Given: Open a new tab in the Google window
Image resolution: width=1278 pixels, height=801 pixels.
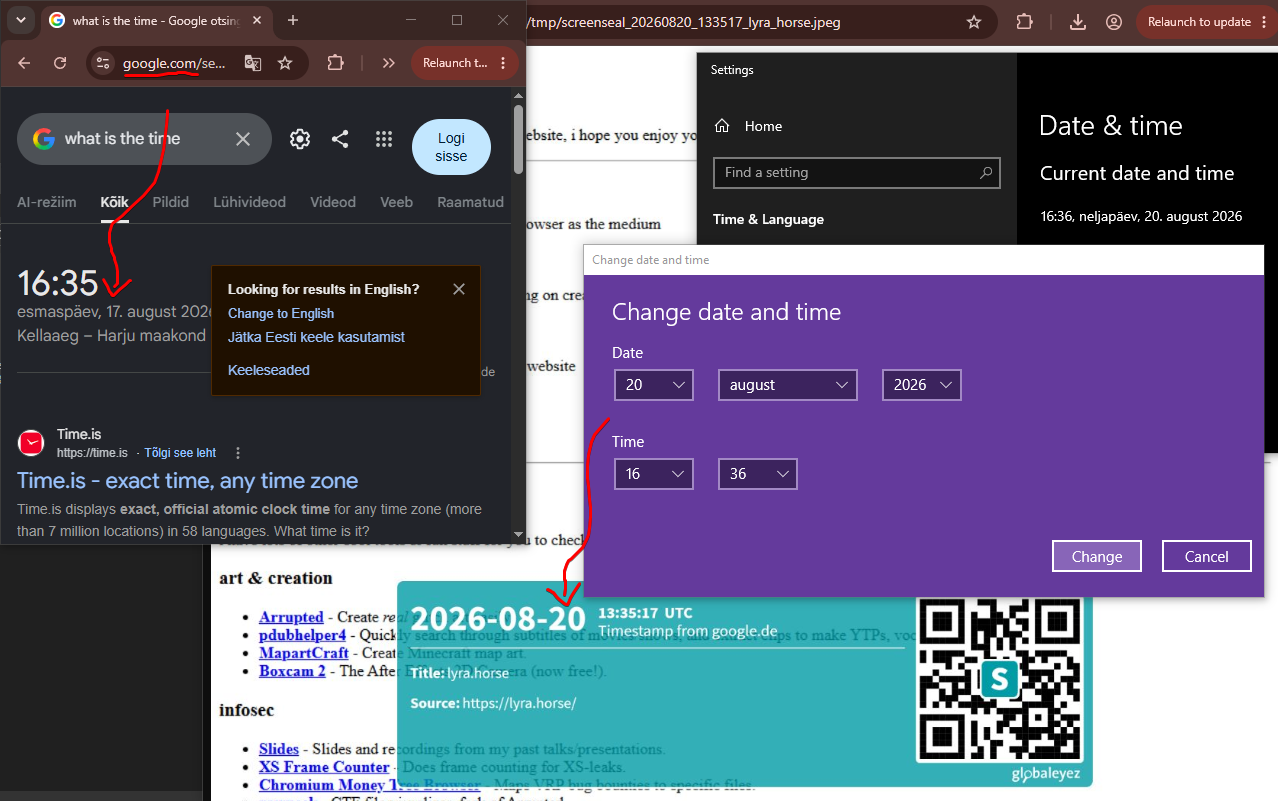Looking at the screenshot, I should tap(293, 20).
